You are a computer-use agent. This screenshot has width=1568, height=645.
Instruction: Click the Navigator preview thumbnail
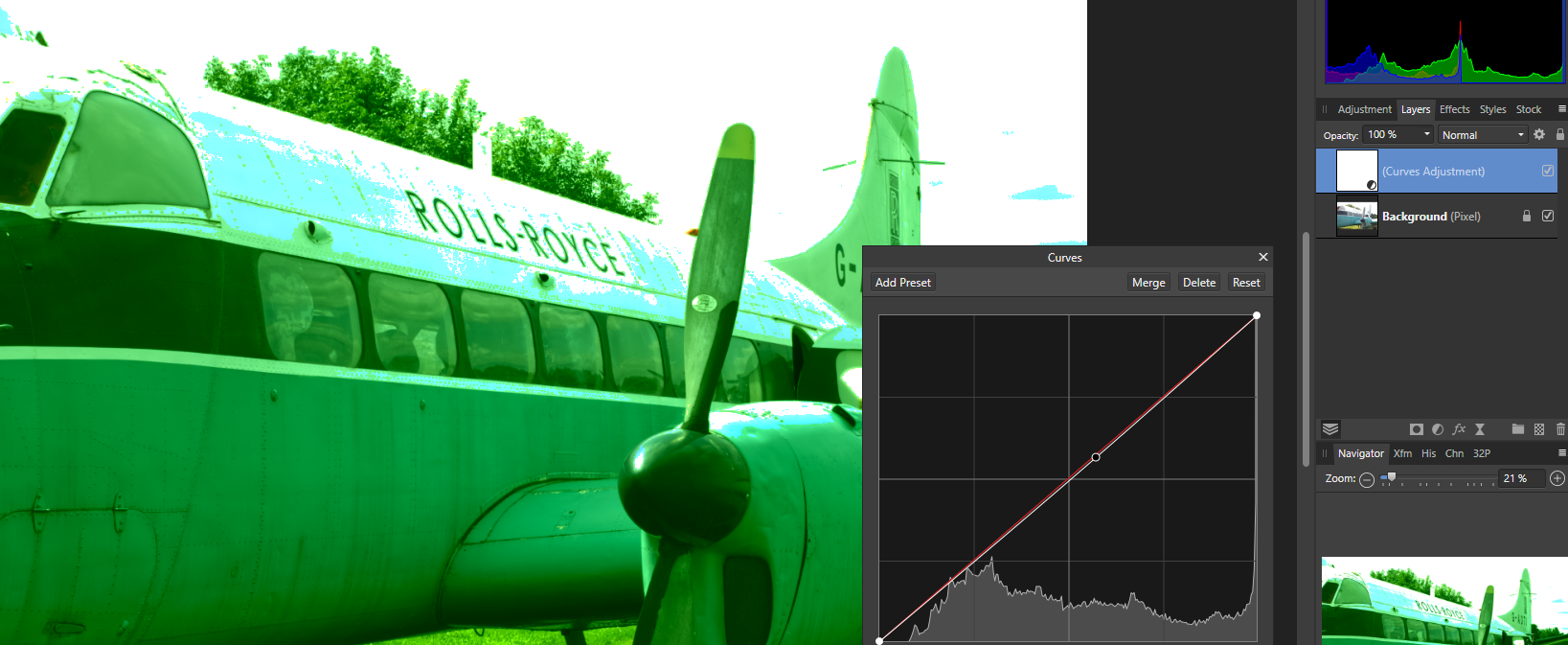point(1443,601)
